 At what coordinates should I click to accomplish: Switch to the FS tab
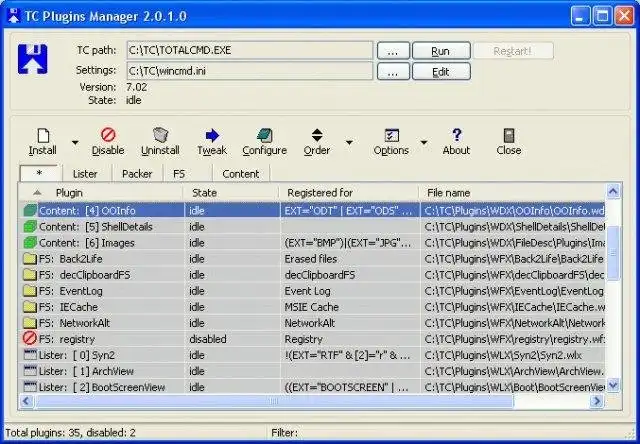click(x=179, y=174)
